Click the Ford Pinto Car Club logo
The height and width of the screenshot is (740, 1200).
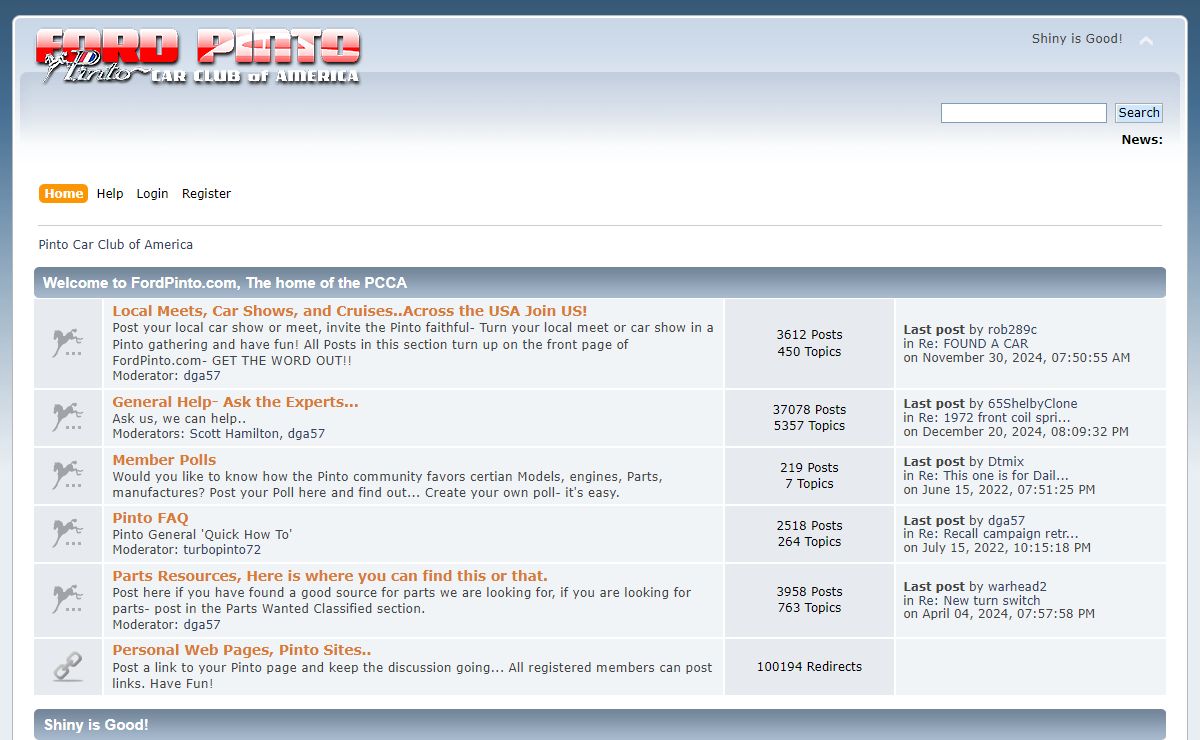197,56
